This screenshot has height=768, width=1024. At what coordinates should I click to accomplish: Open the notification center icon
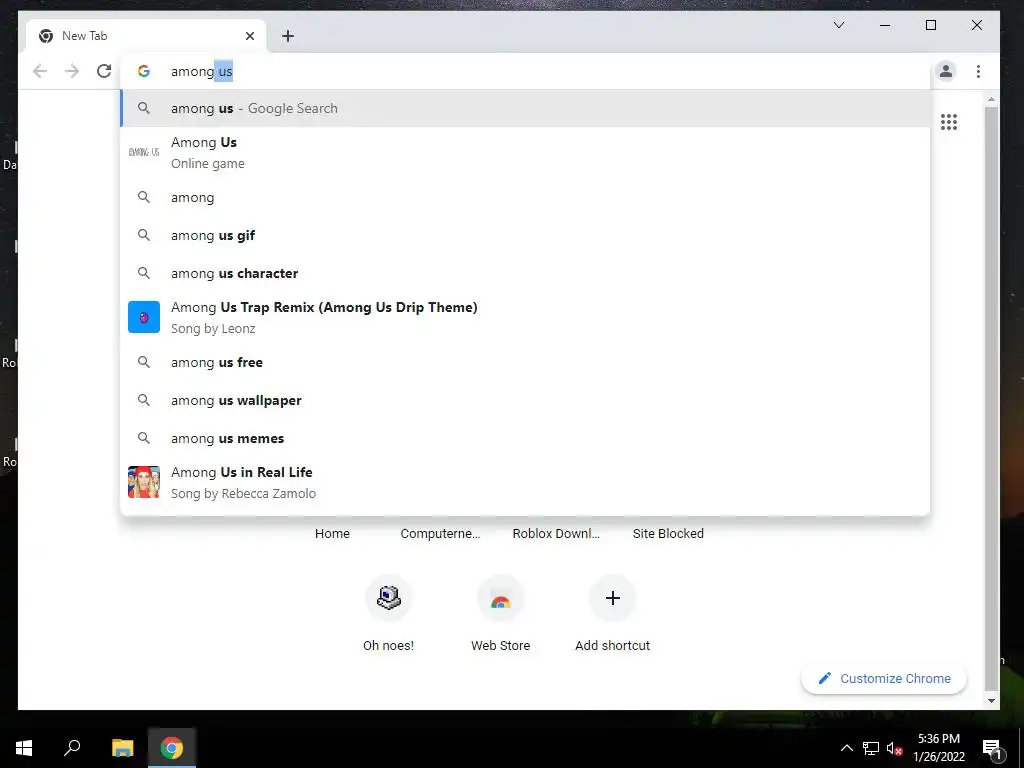pos(992,749)
